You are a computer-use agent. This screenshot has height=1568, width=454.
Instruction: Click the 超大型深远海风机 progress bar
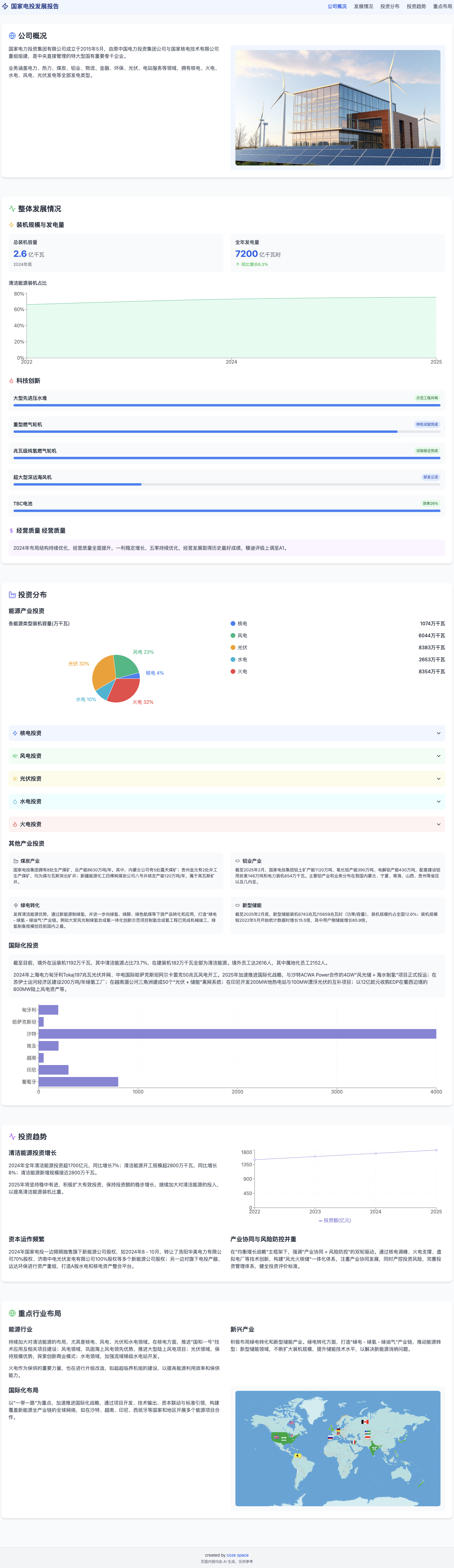[x=226, y=484]
